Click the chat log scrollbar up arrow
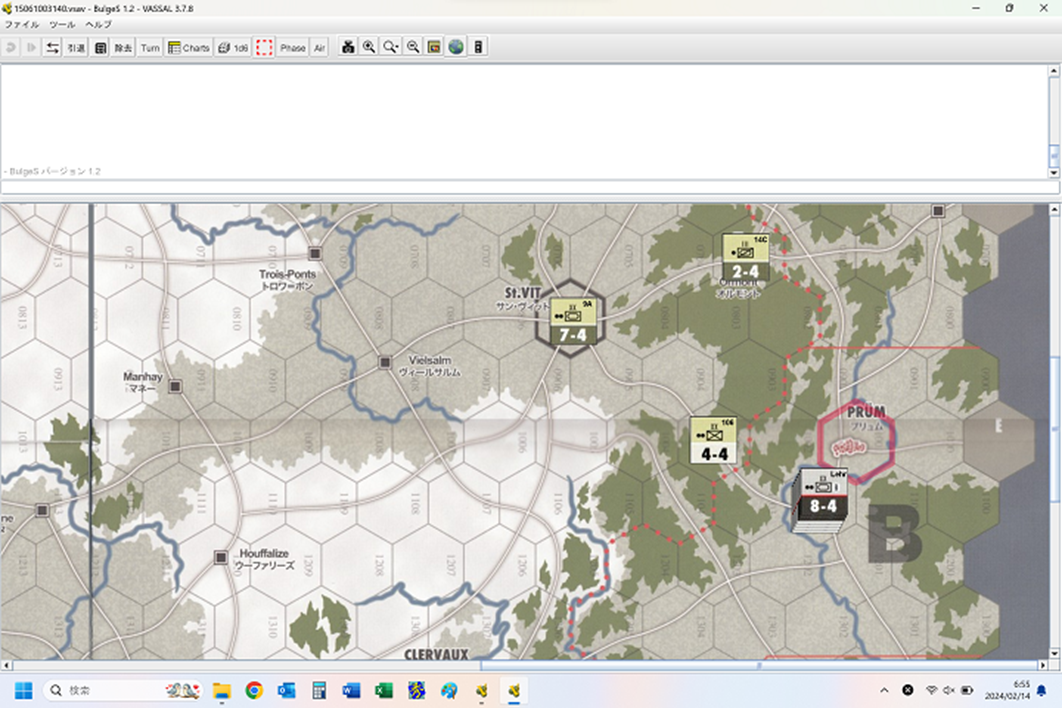Viewport: 1062px width, 708px height. coord(1054,70)
